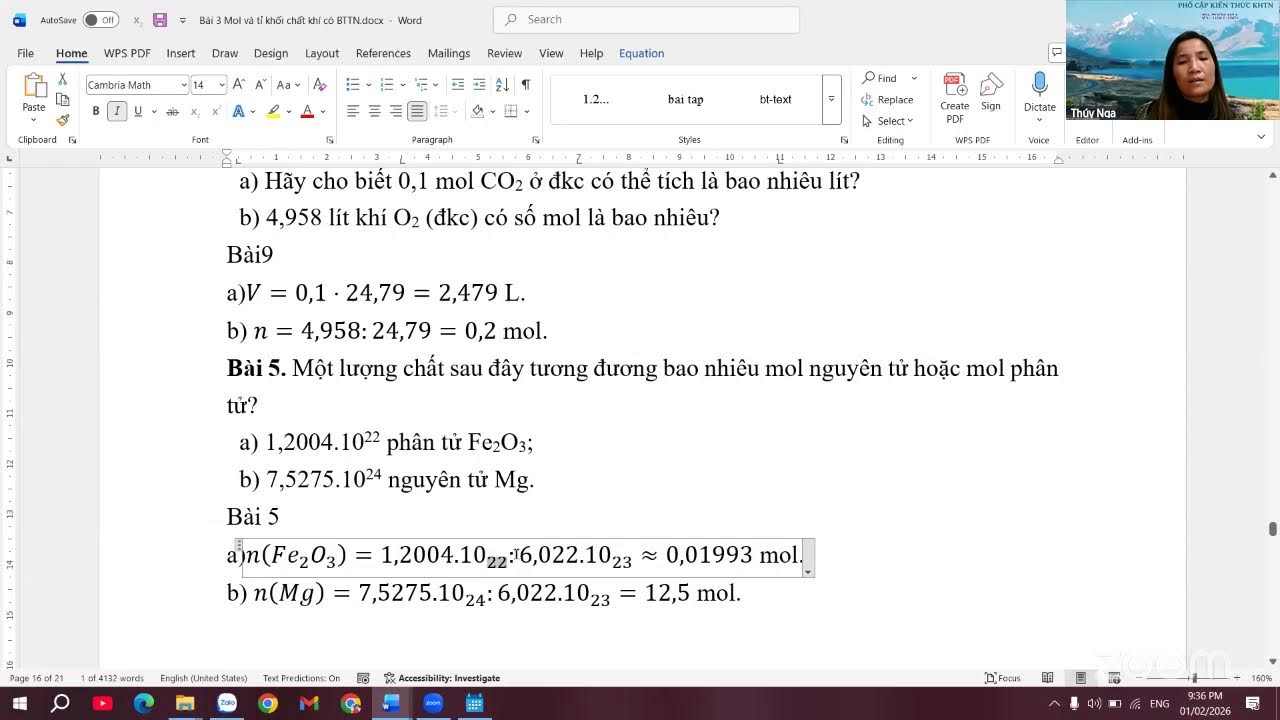Toggle Text Predictions setting
The width and height of the screenshot is (1280, 720).
point(301,678)
